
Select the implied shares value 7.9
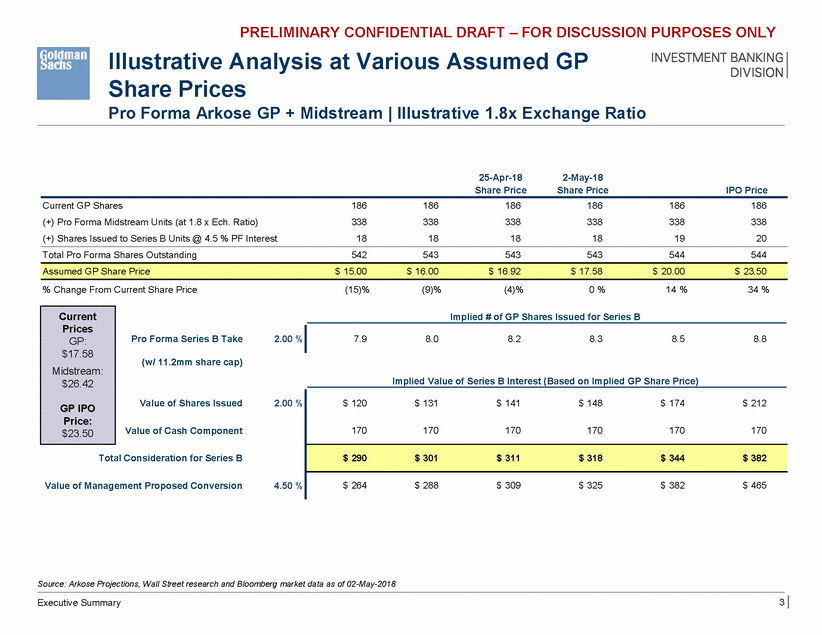click(360, 339)
